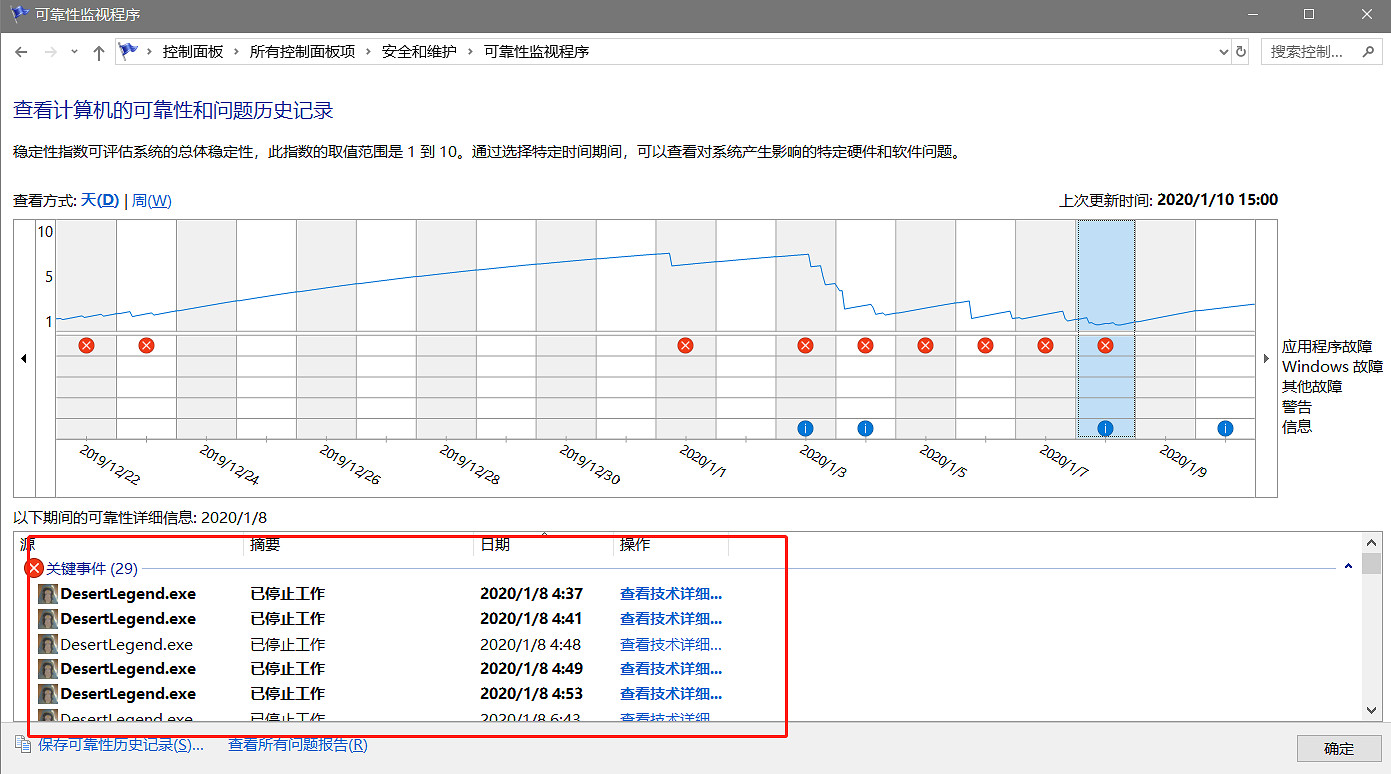Viewport: 1391px width, 774px height.
Task: Navigate back with the back arrow
Action: 21,52
